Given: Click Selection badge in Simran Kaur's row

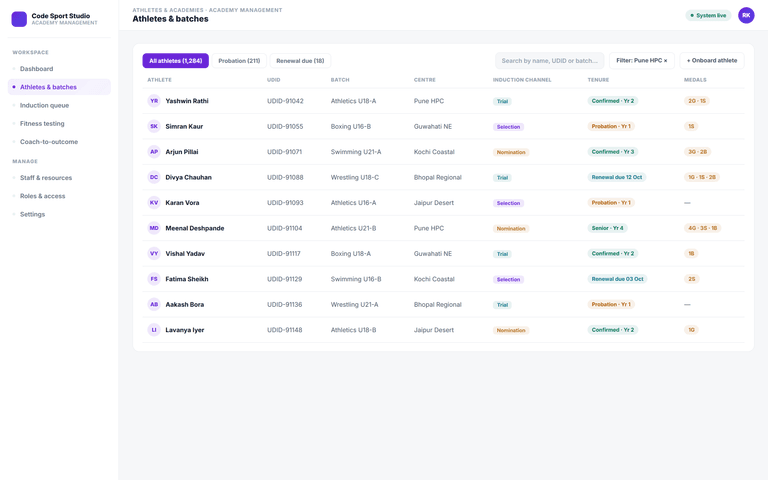Looking at the screenshot, I should [x=508, y=127].
